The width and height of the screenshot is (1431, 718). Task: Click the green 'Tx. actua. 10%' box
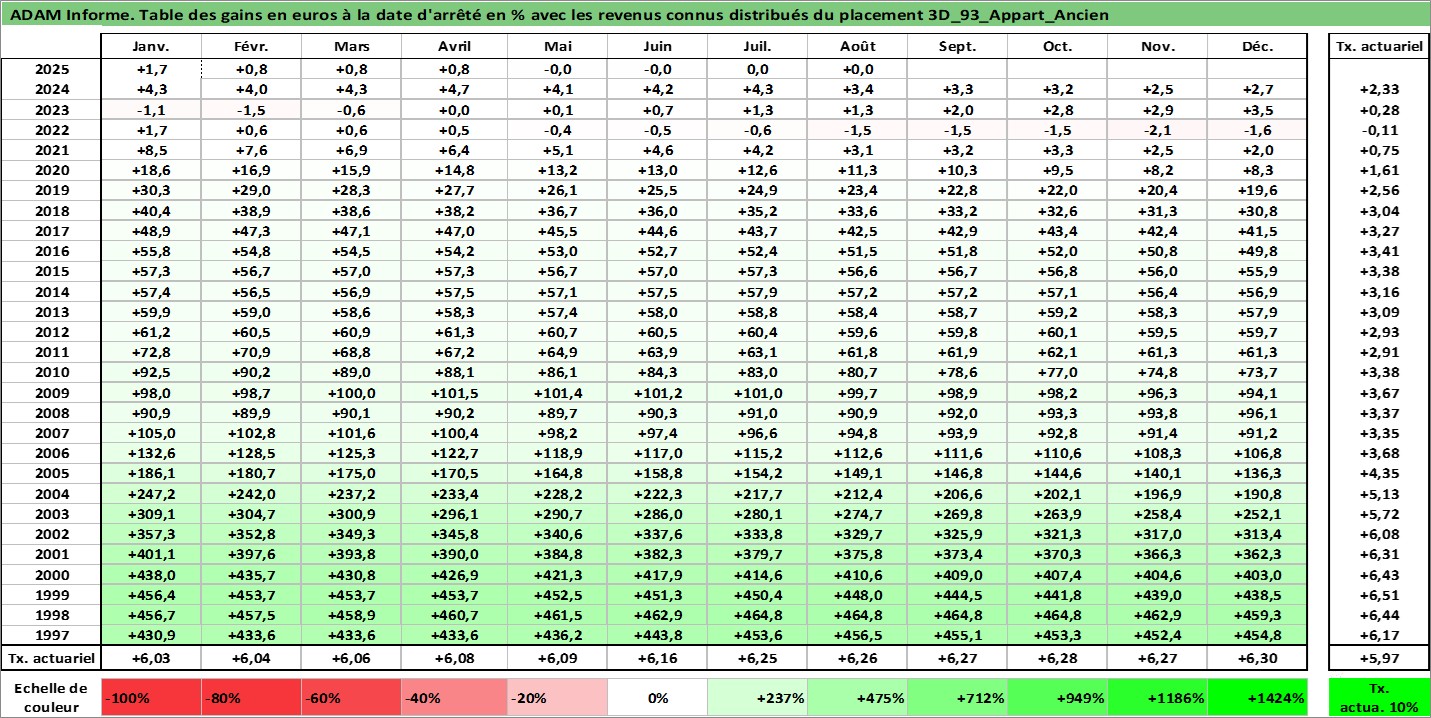click(x=1379, y=698)
